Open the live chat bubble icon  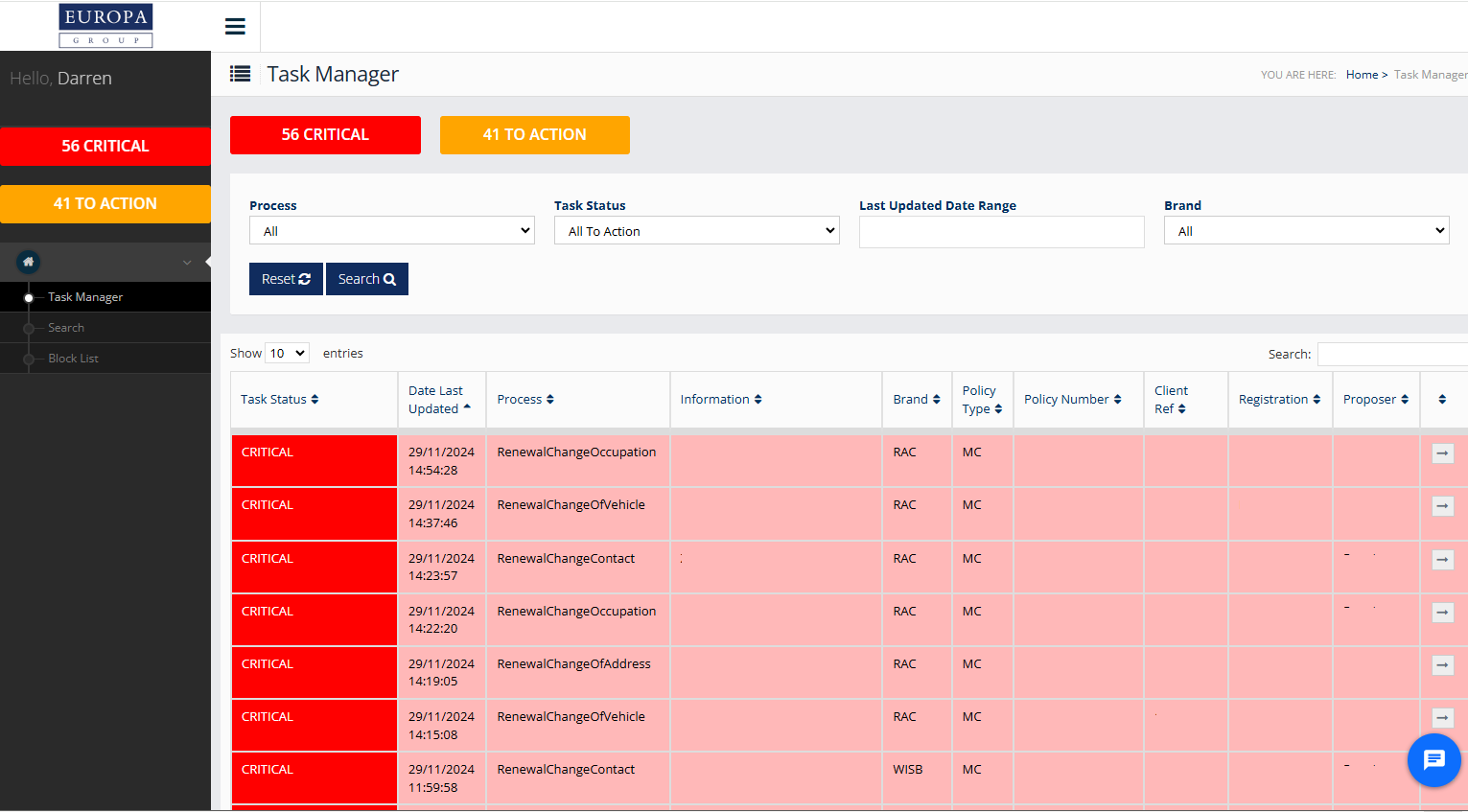[x=1433, y=760]
